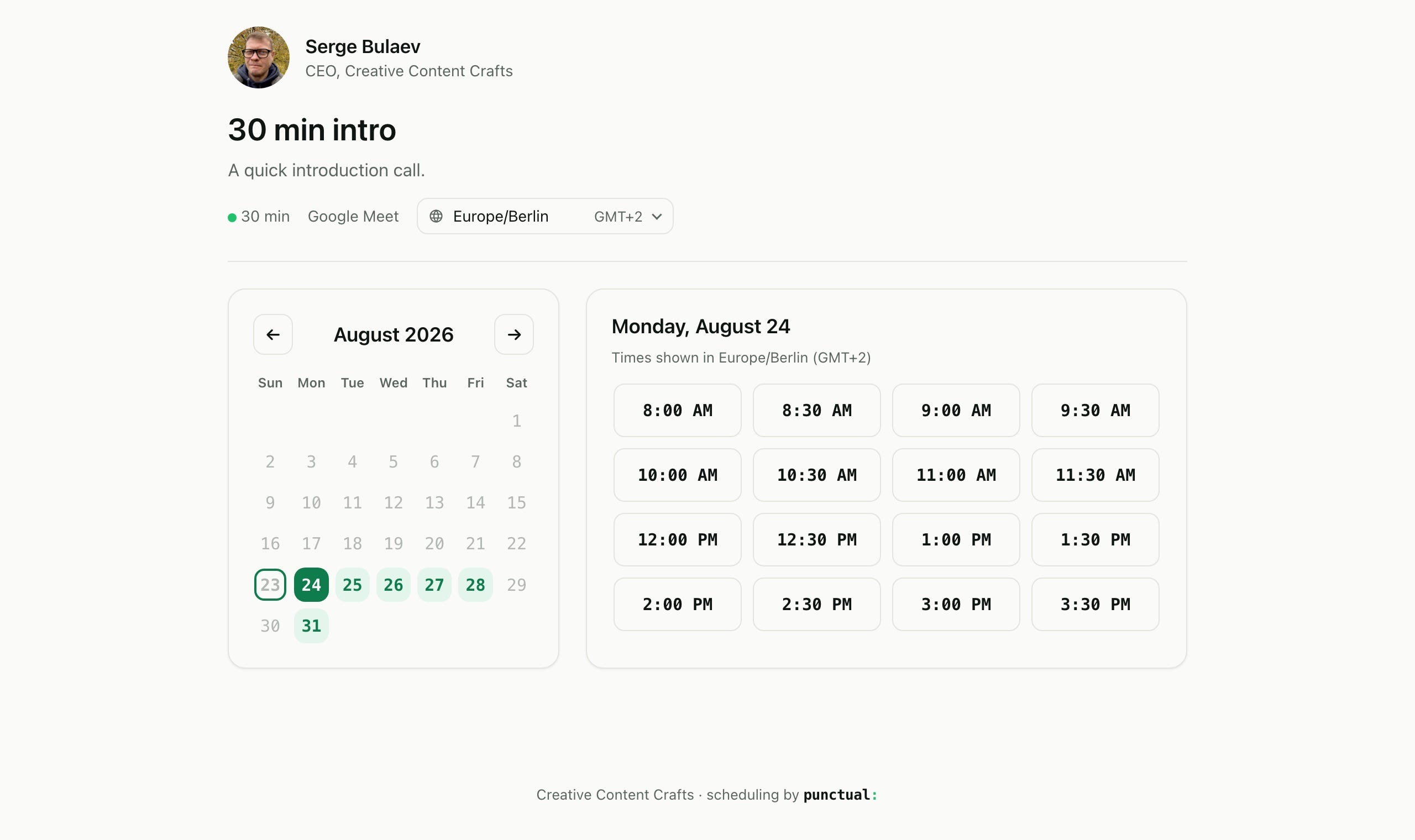The height and width of the screenshot is (840, 1415).
Task: Click the Serge Bulaev name heading
Action: (x=363, y=46)
